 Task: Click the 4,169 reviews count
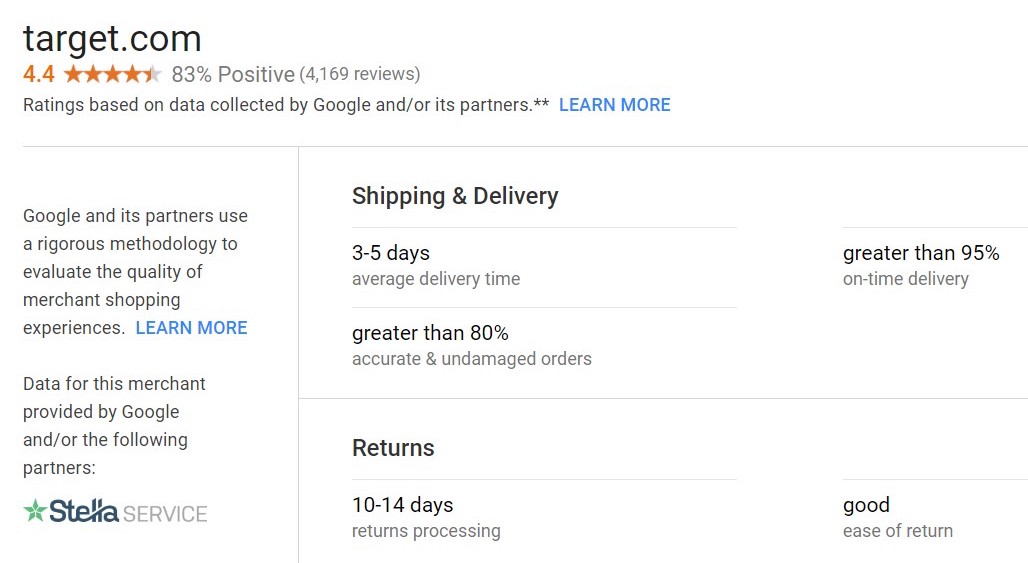pyautogui.click(x=360, y=74)
